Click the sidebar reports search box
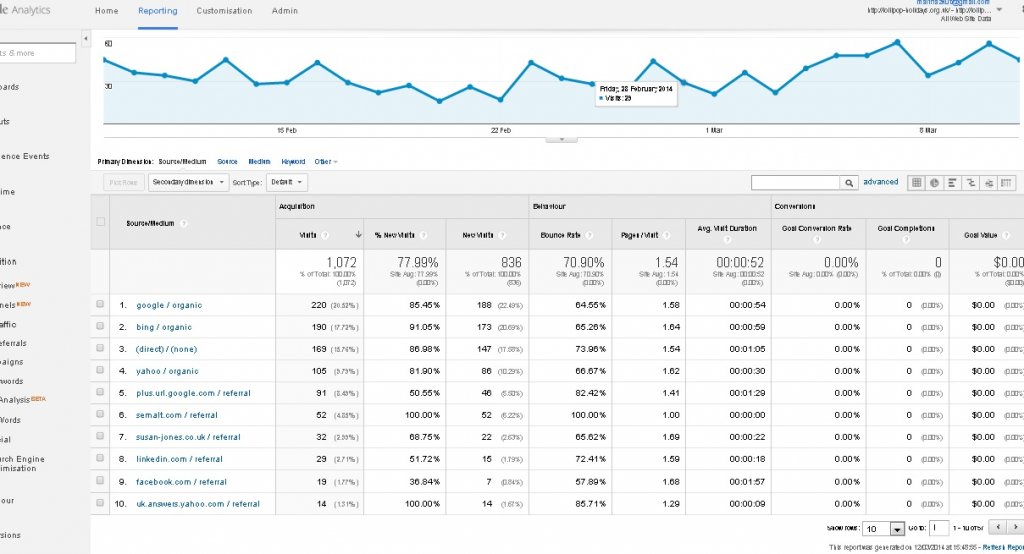The height and width of the screenshot is (554, 1024). point(37,53)
